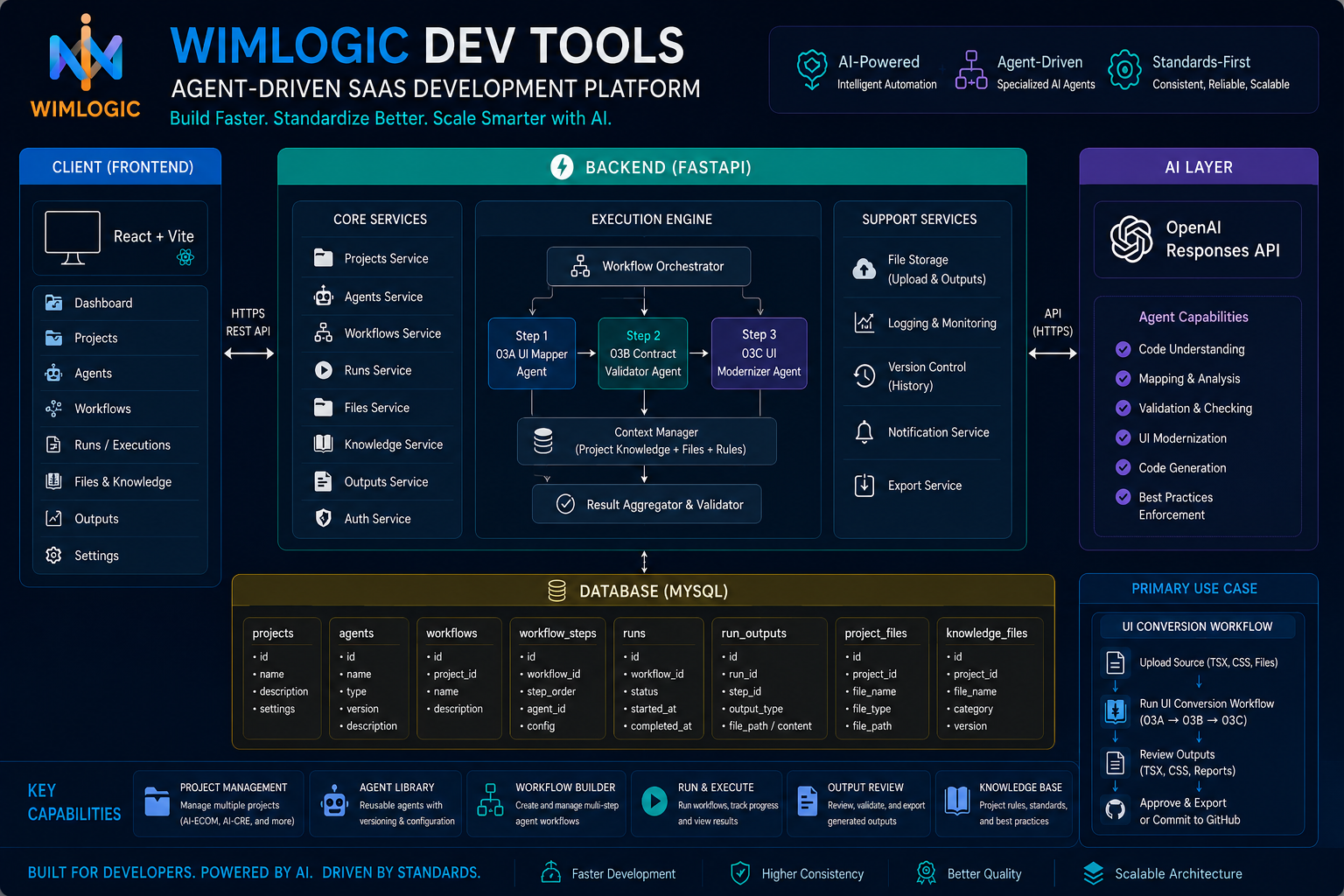The width and height of the screenshot is (1344, 896).
Task: Click the GitHub icon beside Approve & Export
Action: pos(1116,809)
